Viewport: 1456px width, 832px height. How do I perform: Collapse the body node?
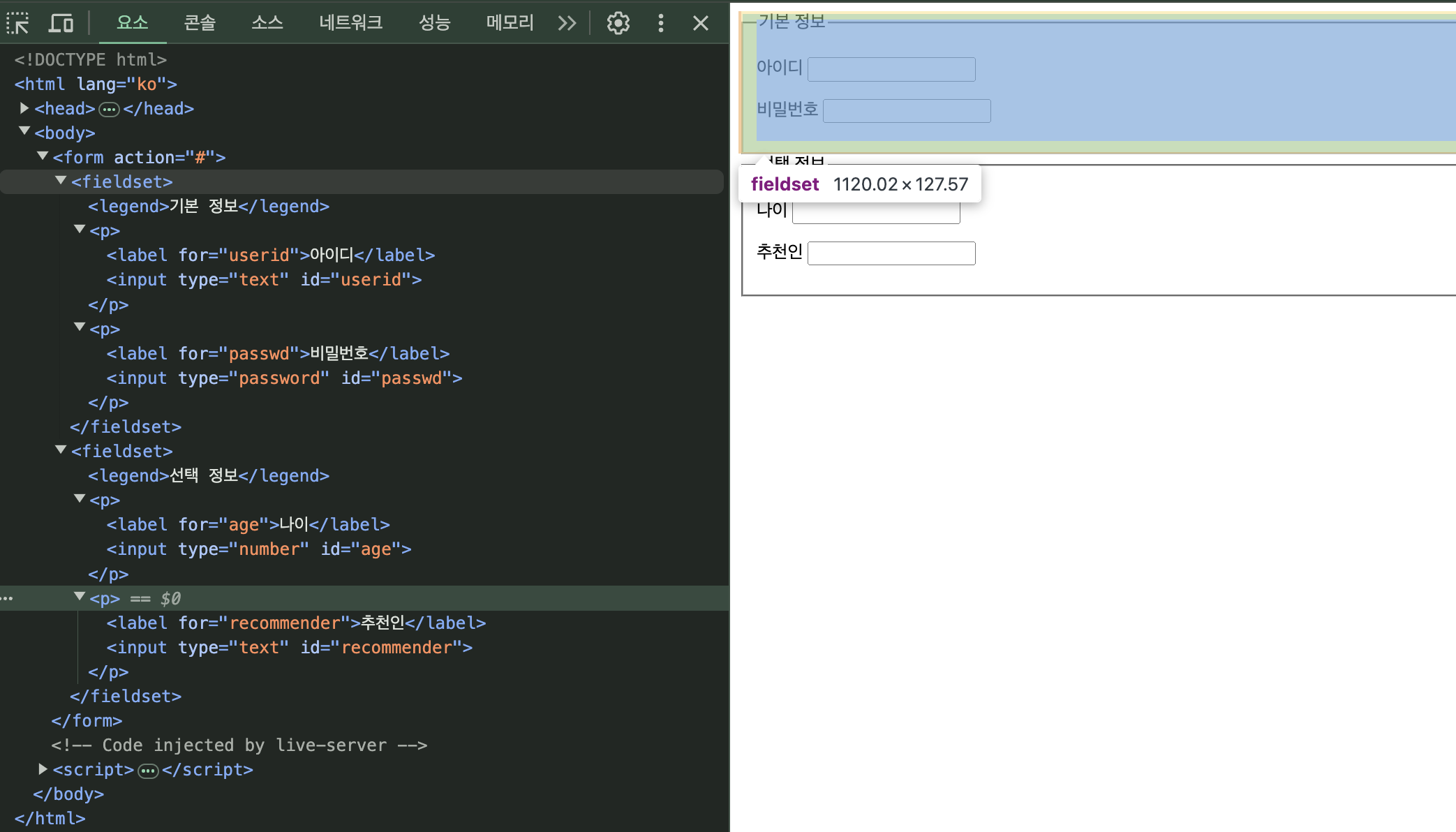(x=24, y=131)
